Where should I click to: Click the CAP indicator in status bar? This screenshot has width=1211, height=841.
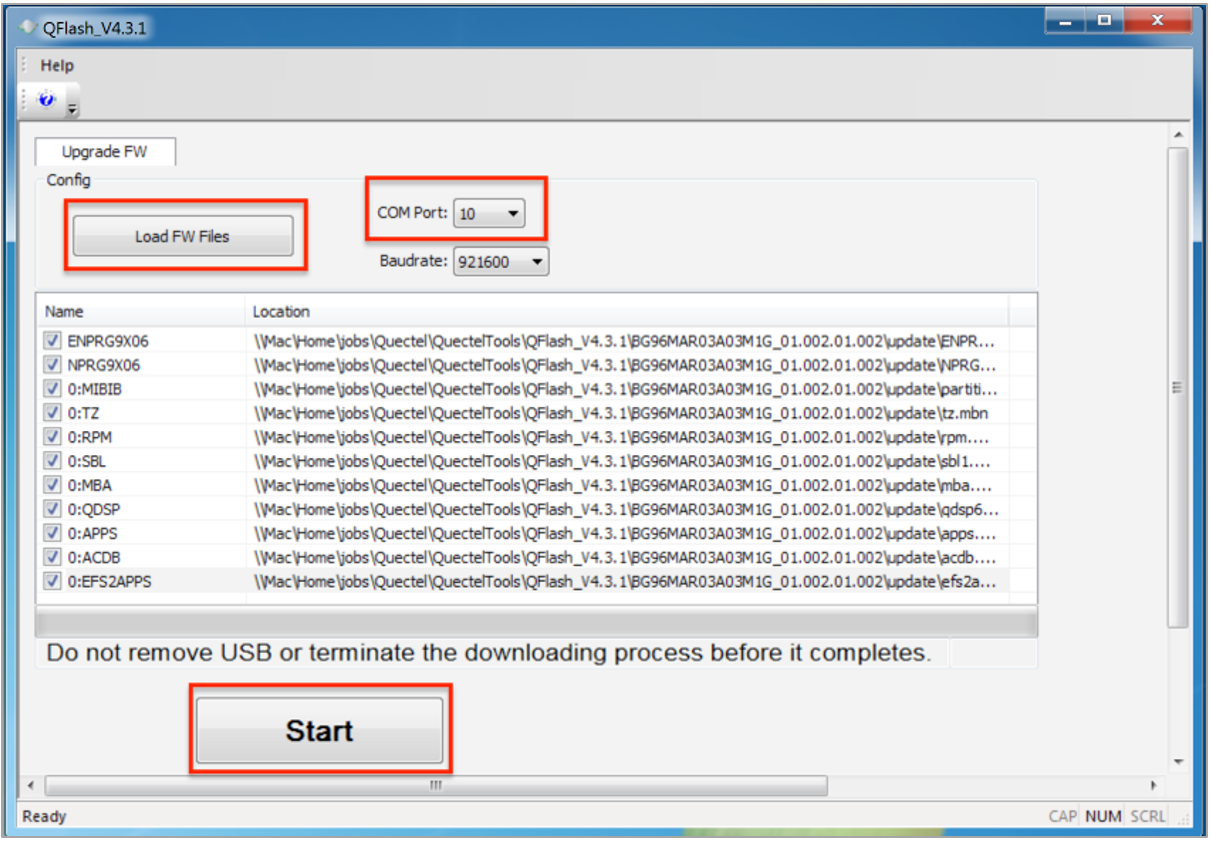1063,816
